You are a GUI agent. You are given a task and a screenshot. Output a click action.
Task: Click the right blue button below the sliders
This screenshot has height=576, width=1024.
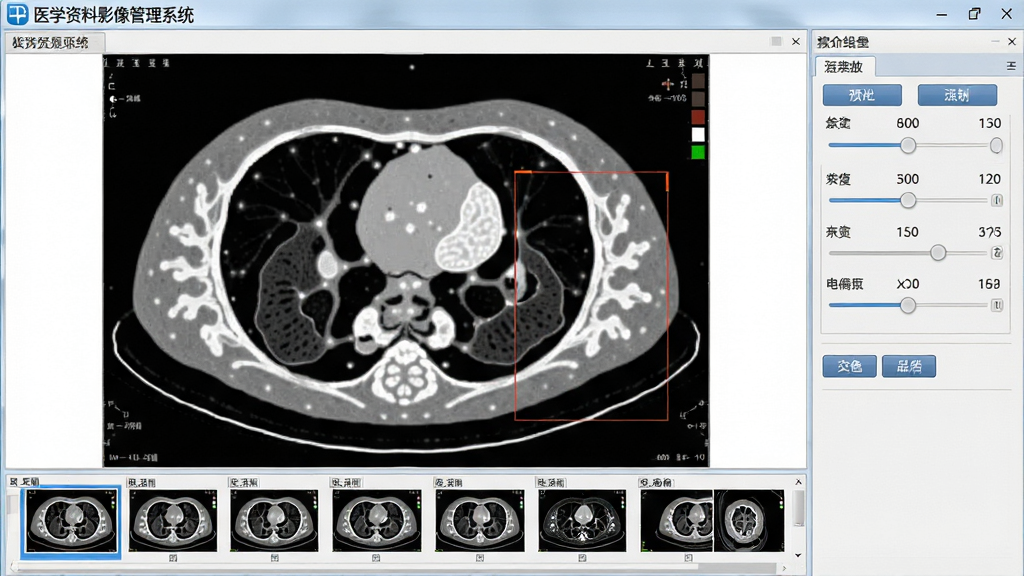click(908, 366)
